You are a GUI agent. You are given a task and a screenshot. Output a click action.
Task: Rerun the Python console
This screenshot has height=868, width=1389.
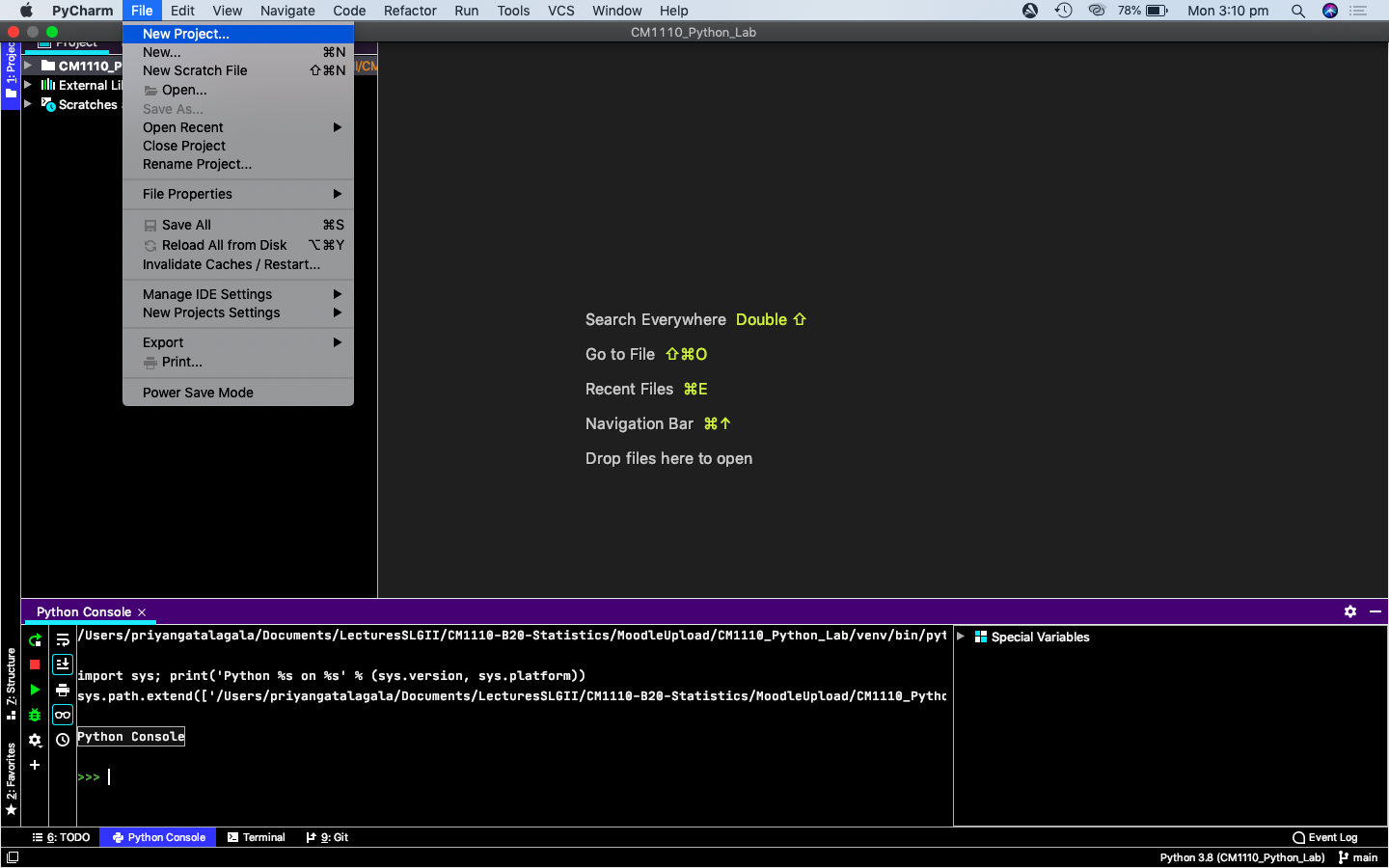pyautogui.click(x=35, y=639)
